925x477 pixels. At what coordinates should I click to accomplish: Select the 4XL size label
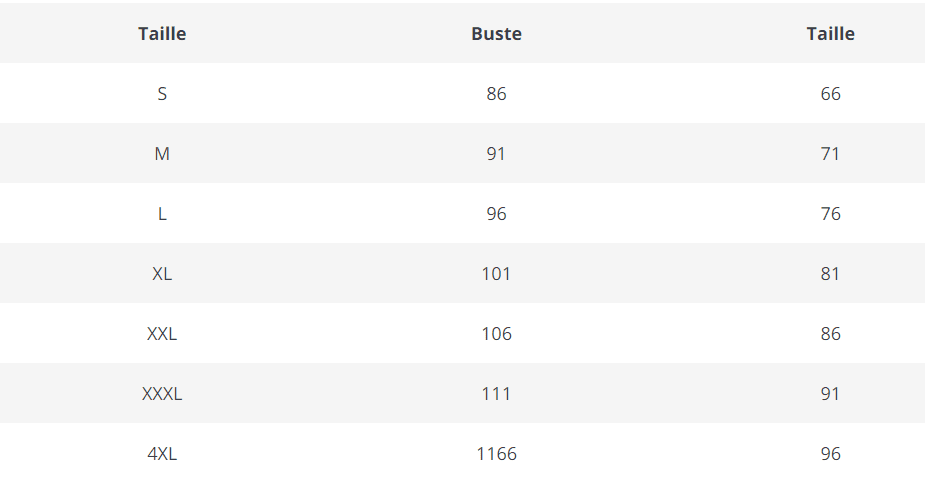click(x=162, y=454)
